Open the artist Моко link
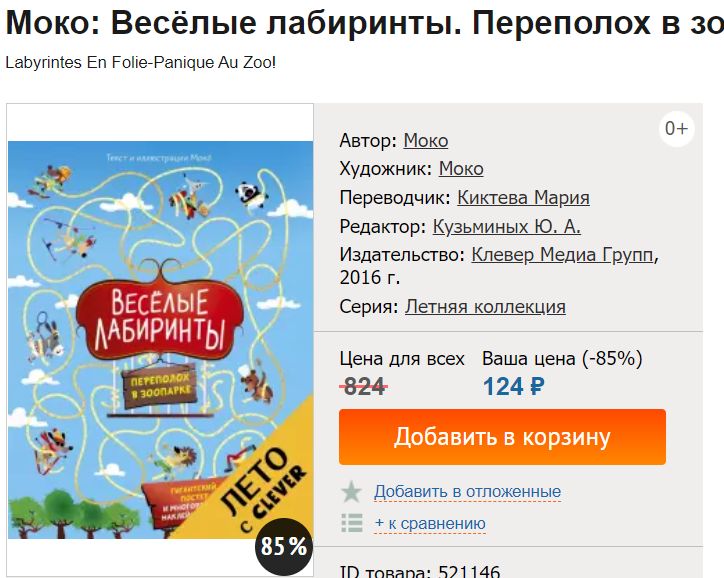 click(x=461, y=169)
